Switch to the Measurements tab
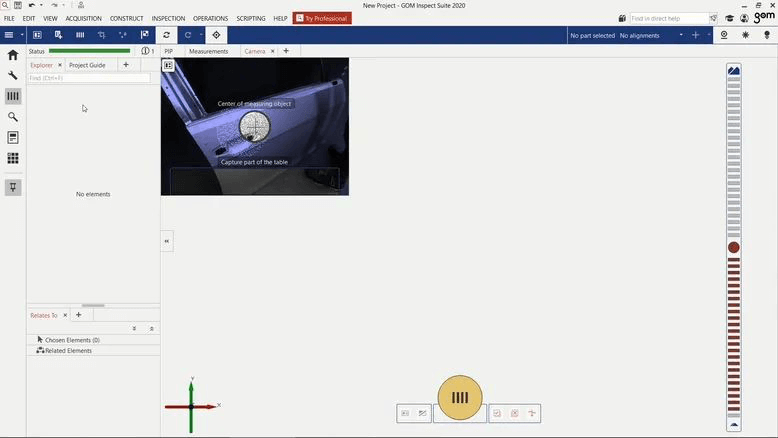 coord(208,51)
